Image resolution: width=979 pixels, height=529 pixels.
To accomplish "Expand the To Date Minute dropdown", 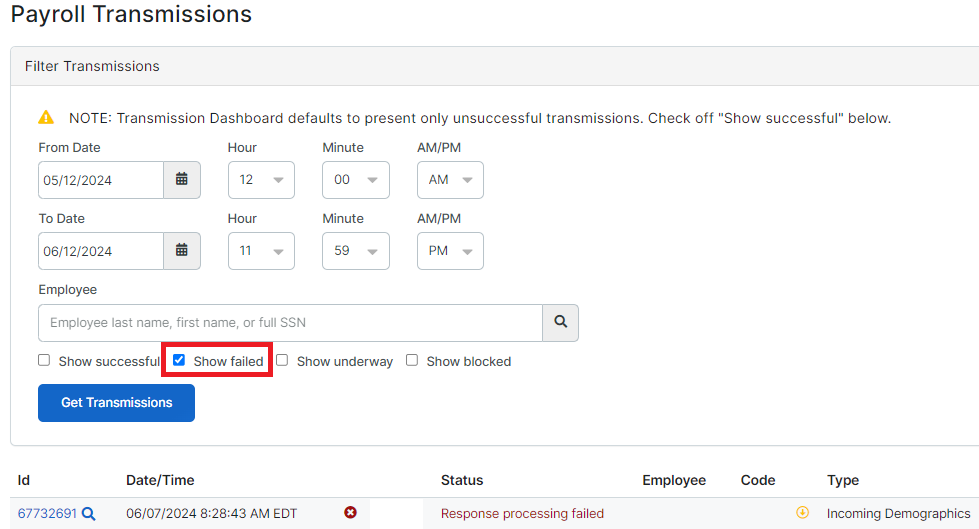I will [356, 251].
